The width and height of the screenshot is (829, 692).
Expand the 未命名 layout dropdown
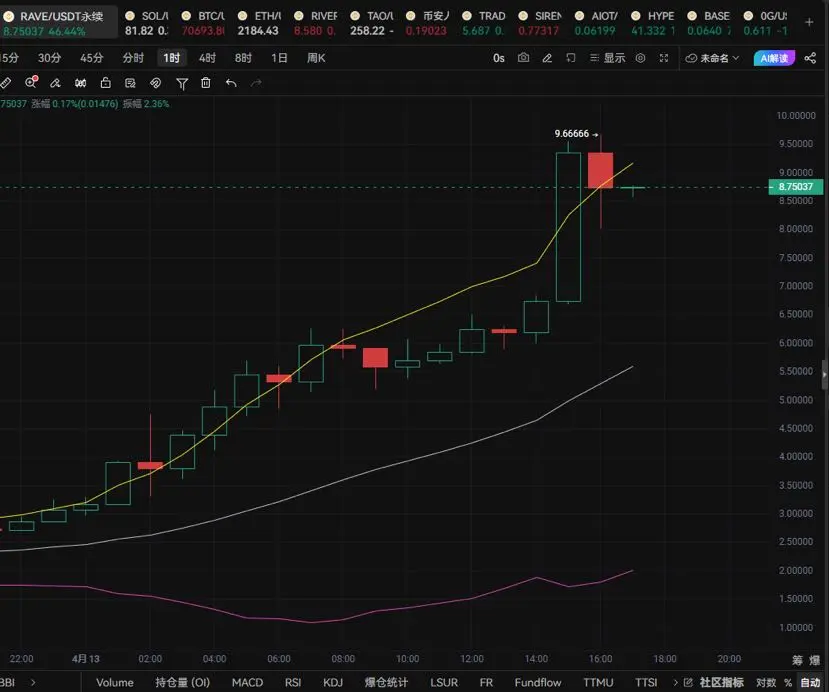pyautogui.click(x=712, y=58)
